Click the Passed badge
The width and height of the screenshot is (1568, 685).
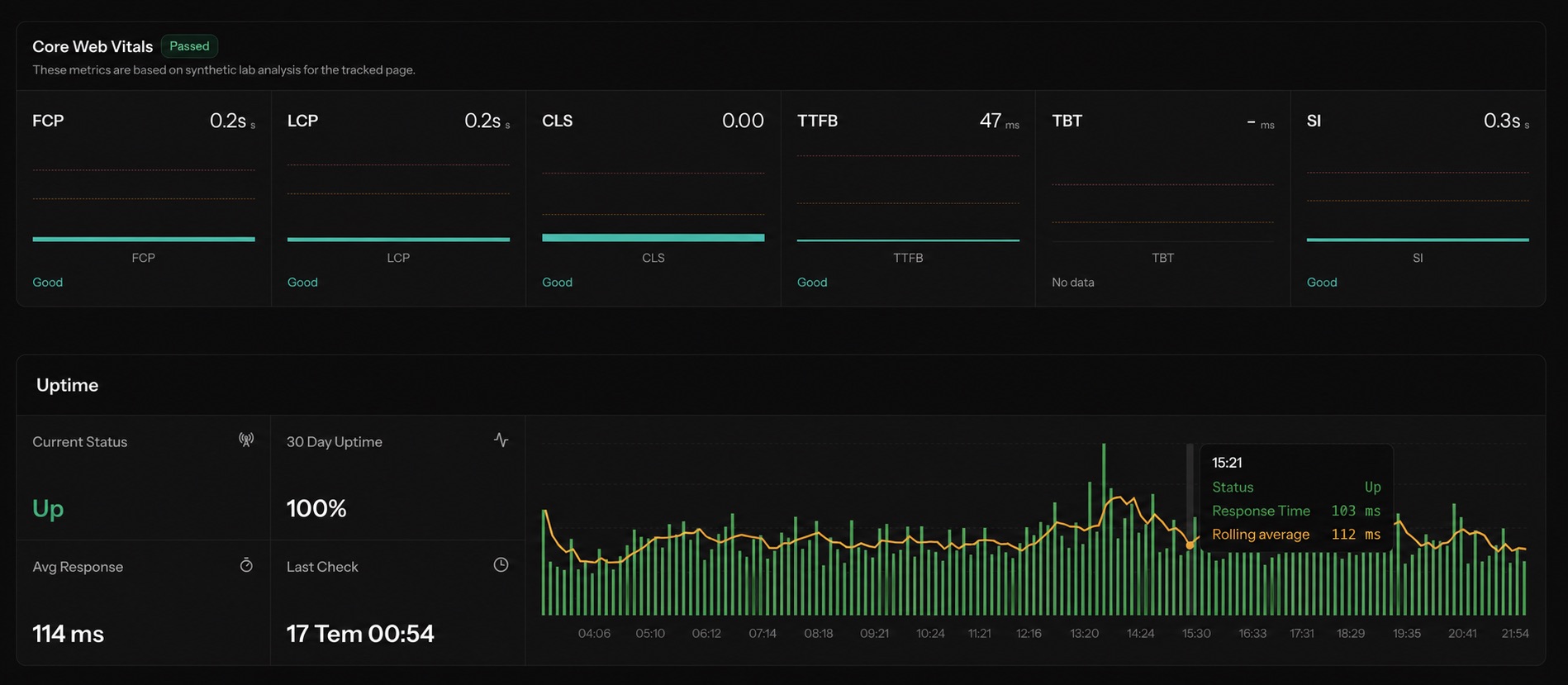[x=189, y=46]
